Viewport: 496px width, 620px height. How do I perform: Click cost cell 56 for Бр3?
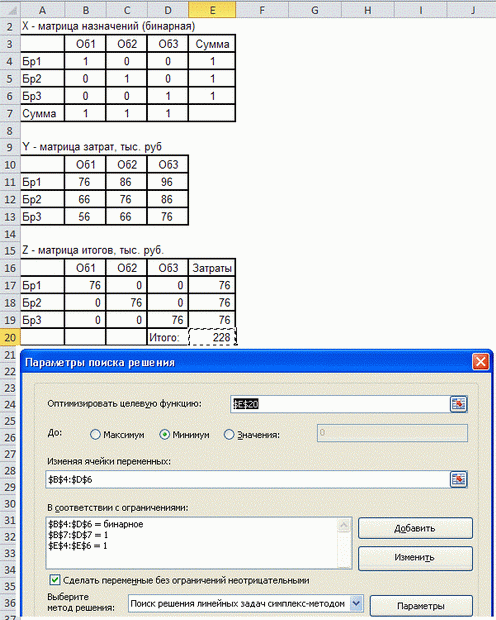tap(85, 217)
